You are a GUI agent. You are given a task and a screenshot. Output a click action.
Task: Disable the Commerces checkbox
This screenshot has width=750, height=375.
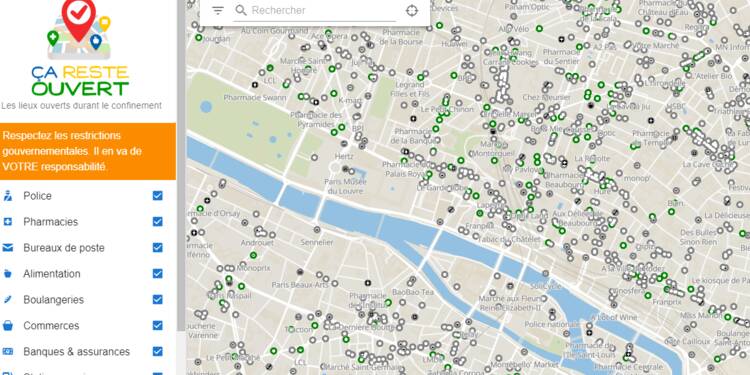[157, 325]
